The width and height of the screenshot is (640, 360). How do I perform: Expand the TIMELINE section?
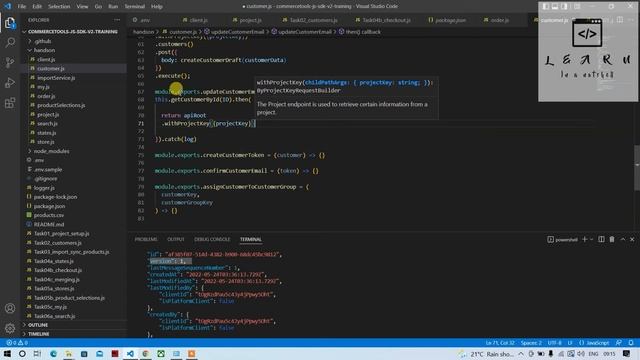tap(39, 334)
